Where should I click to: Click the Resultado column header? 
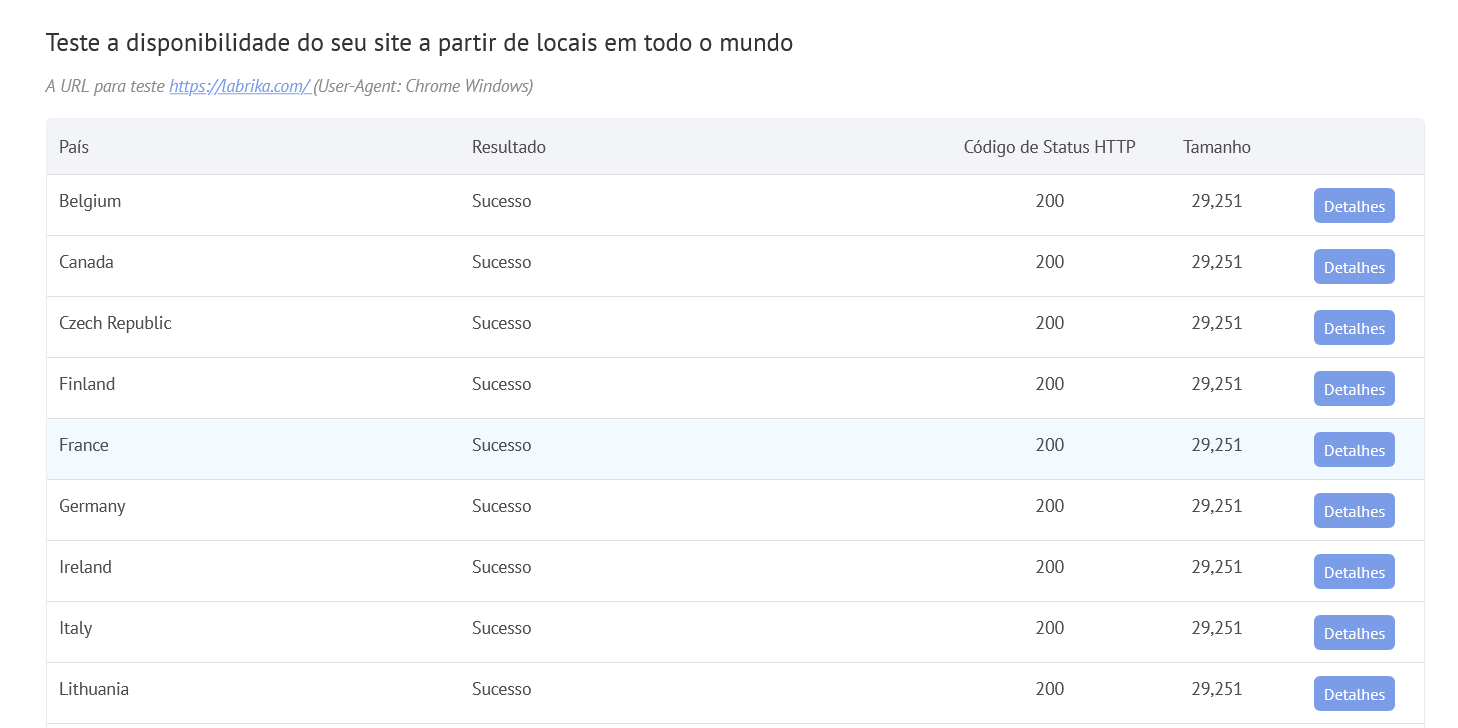508,146
